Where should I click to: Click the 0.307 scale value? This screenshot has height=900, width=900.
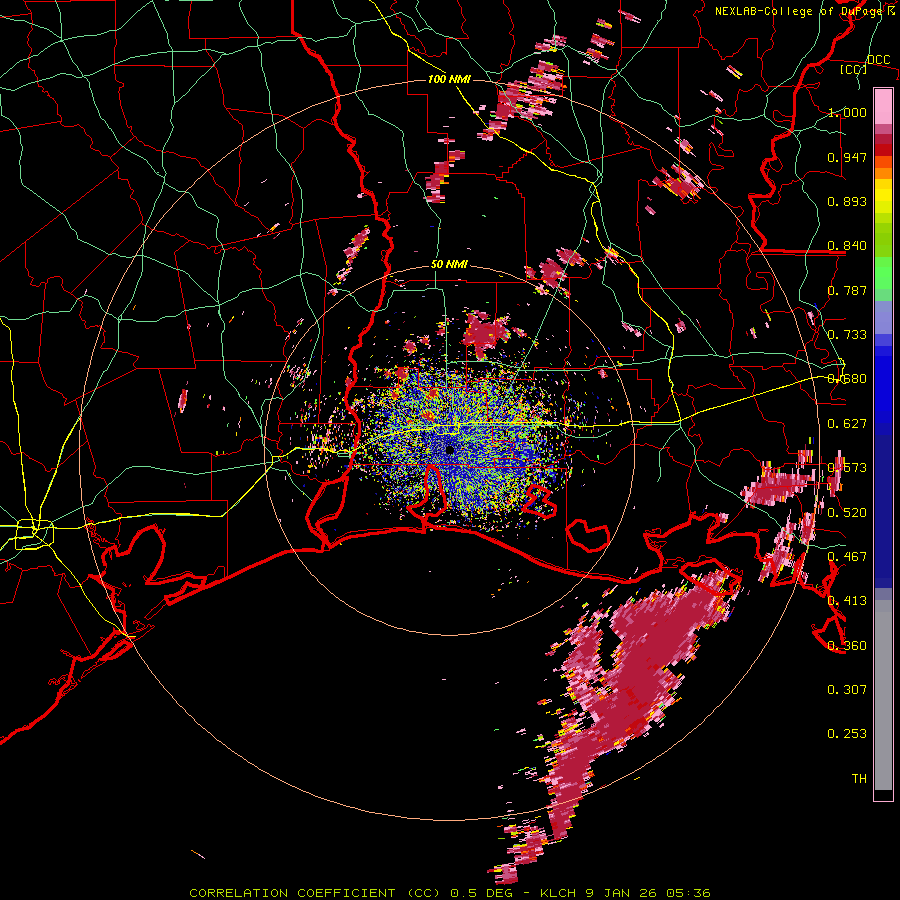click(x=847, y=689)
